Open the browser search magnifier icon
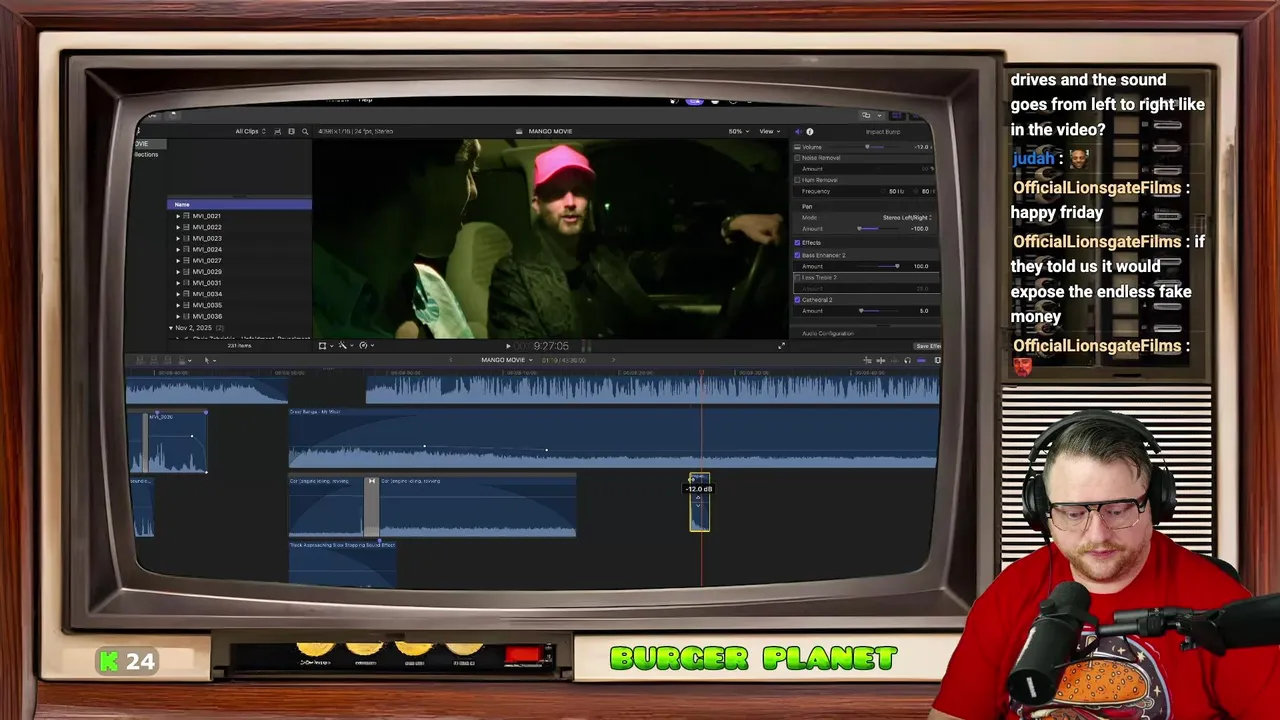 (x=305, y=131)
